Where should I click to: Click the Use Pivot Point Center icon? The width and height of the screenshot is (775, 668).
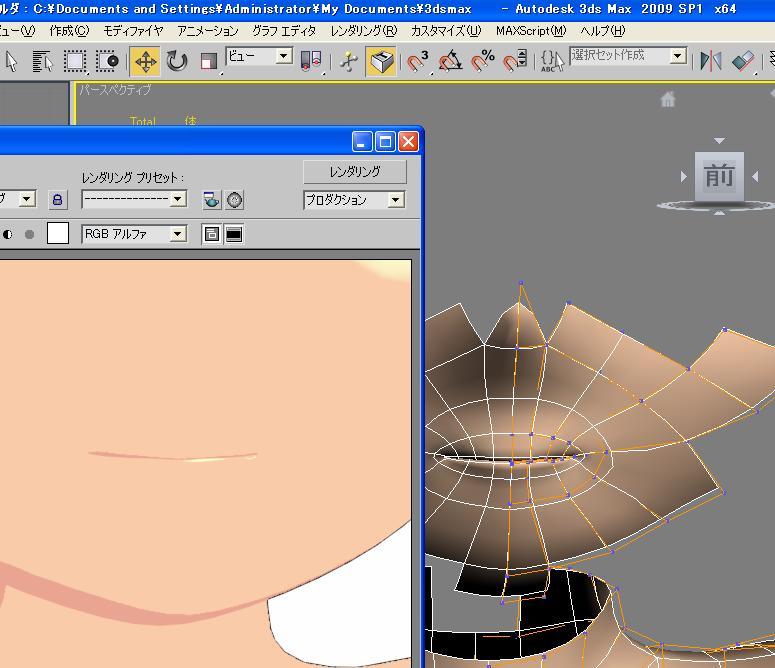(311, 62)
